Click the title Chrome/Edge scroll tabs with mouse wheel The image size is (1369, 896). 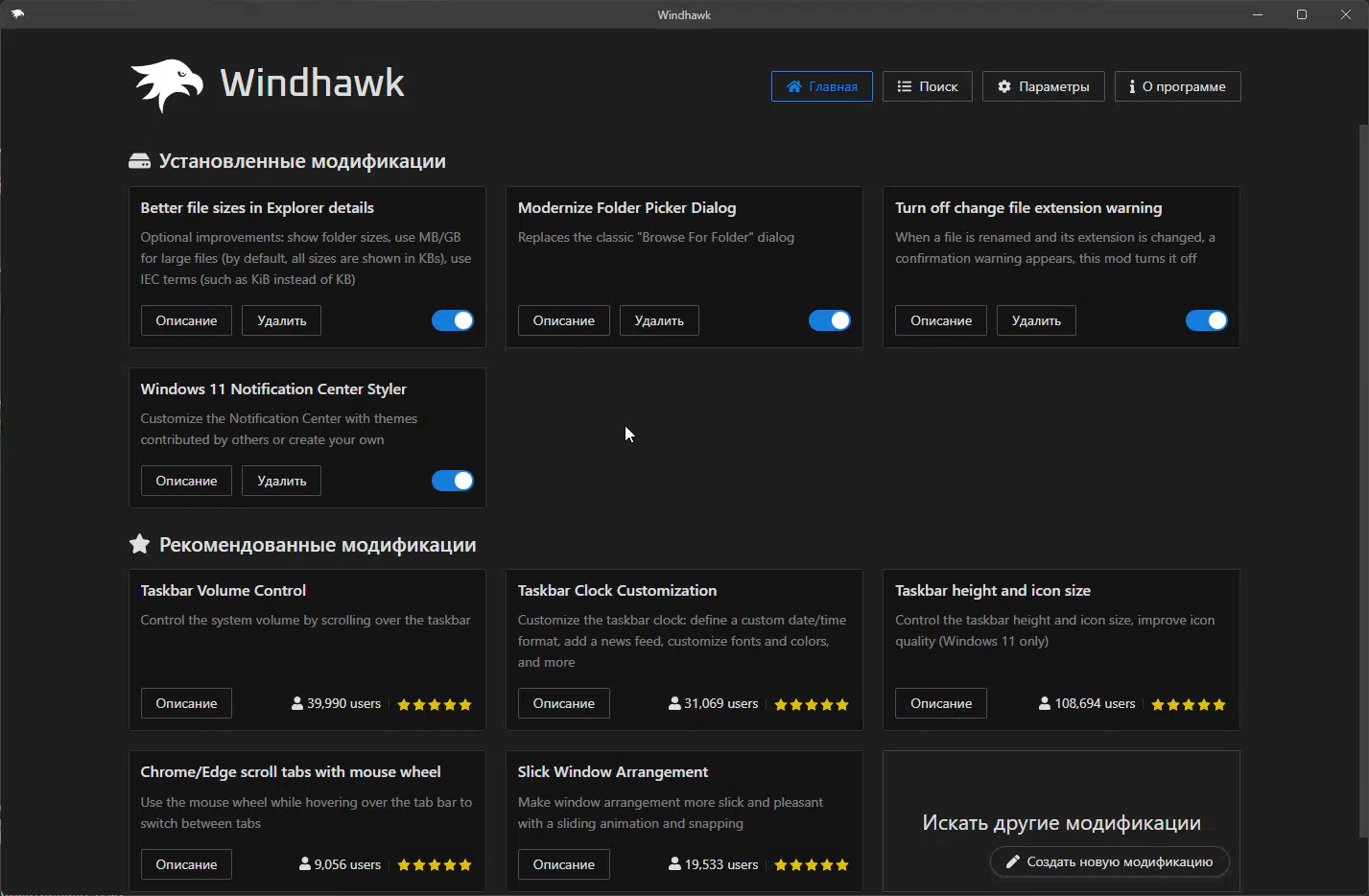(291, 771)
